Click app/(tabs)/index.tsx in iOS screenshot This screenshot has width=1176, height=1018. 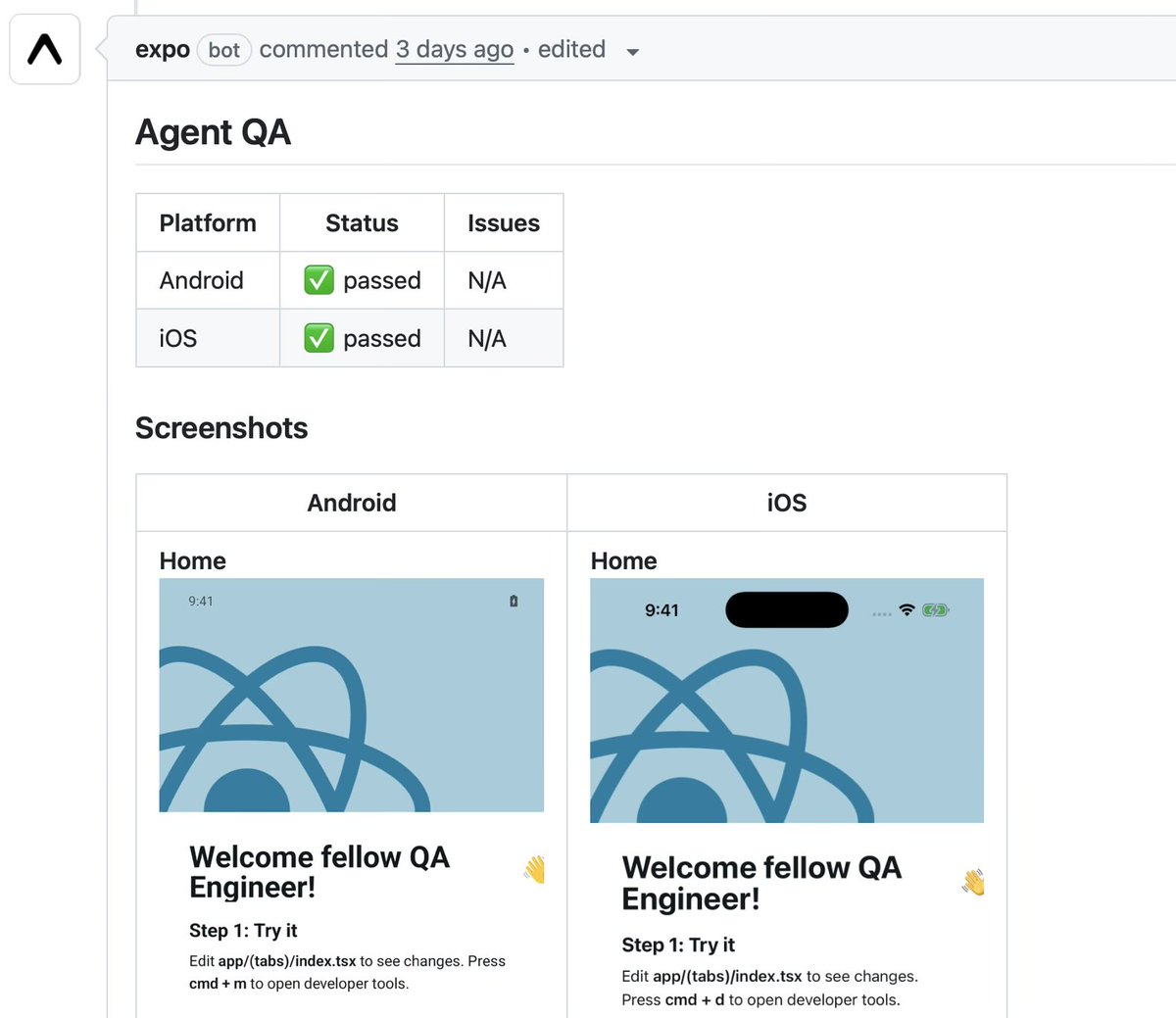coord(727,977)
